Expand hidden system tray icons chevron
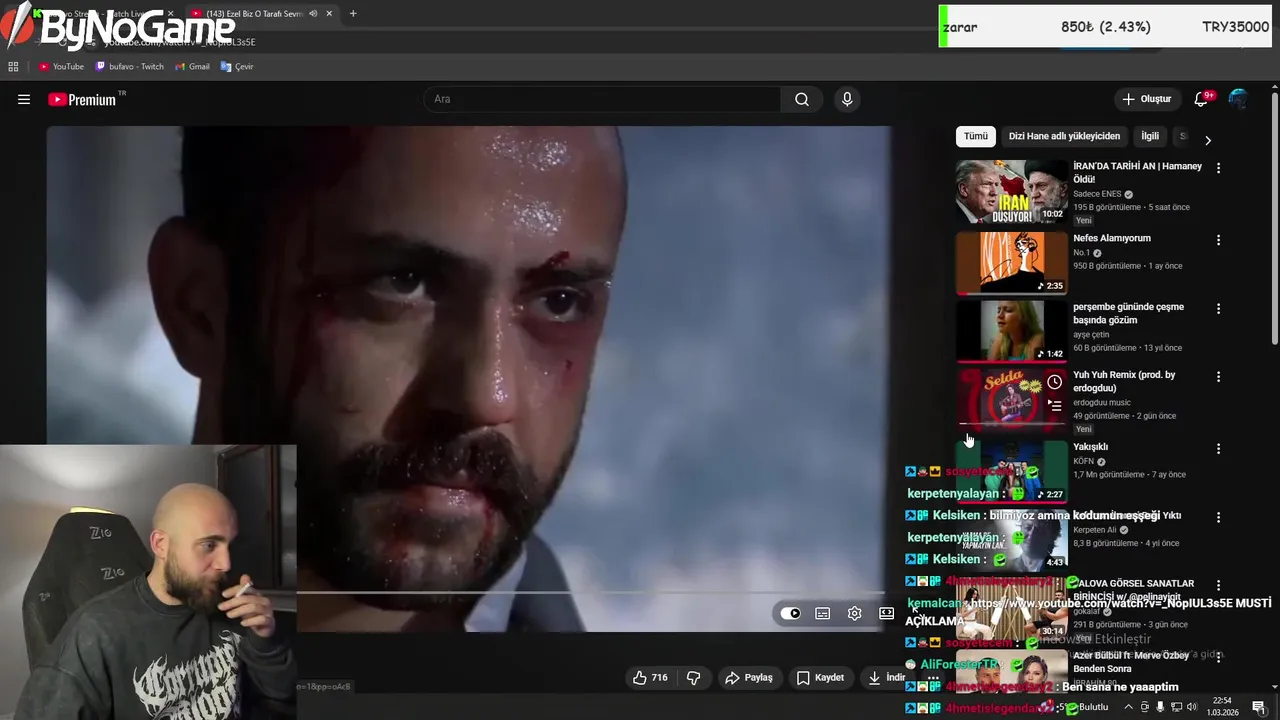Image resolution: width=1280 pixels, height=720 pixels. 1129,707
